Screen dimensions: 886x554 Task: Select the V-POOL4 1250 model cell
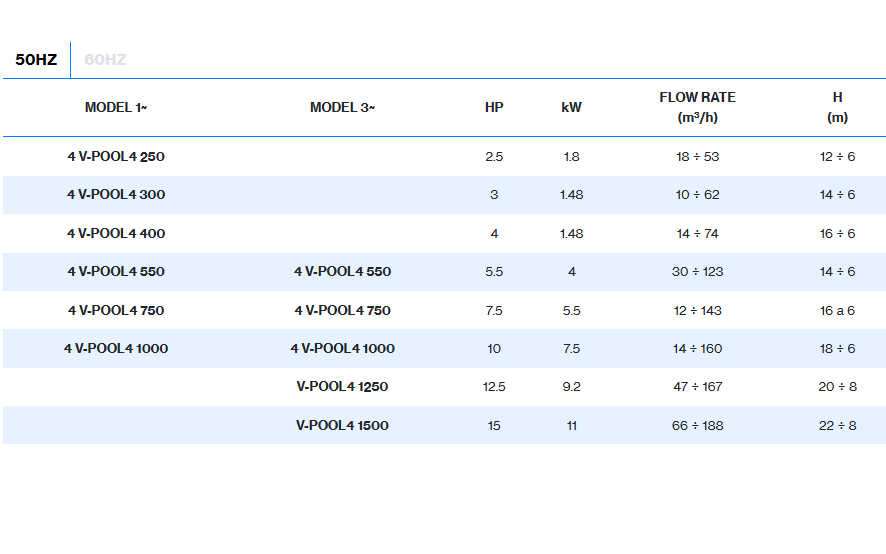tap(342, 387)
